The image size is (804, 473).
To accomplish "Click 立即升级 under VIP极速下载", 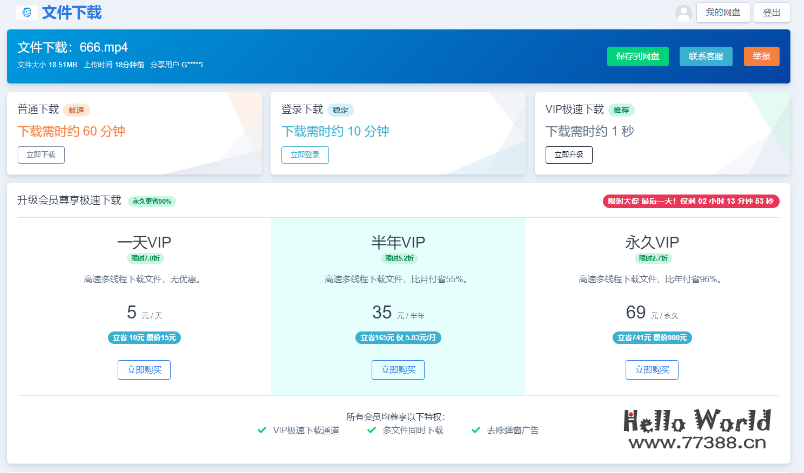I will tap(569, 155).
